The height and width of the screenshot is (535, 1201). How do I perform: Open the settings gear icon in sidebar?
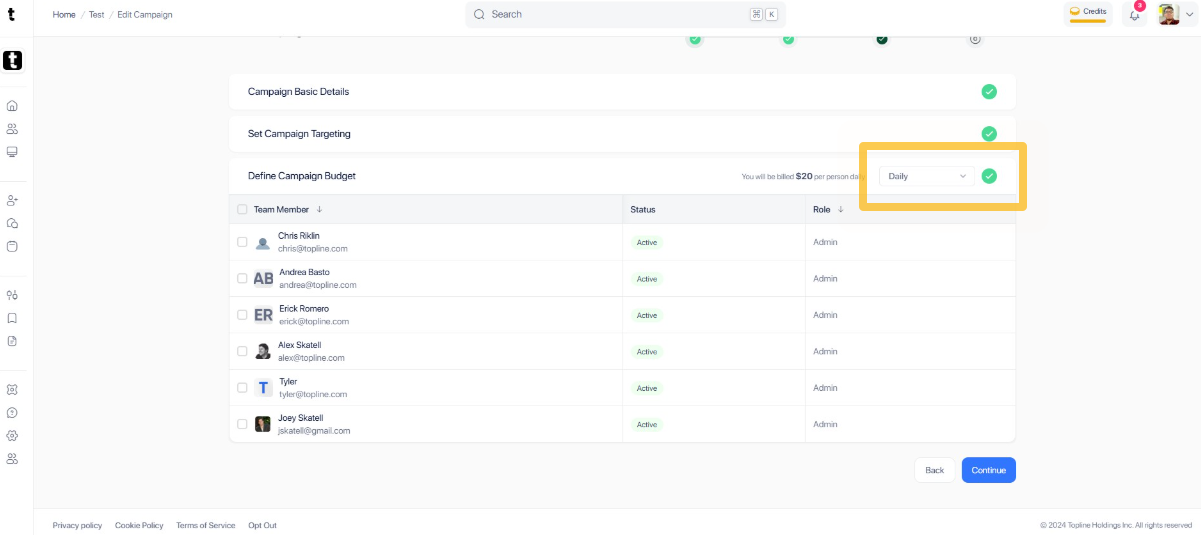(x=12, y=435)
